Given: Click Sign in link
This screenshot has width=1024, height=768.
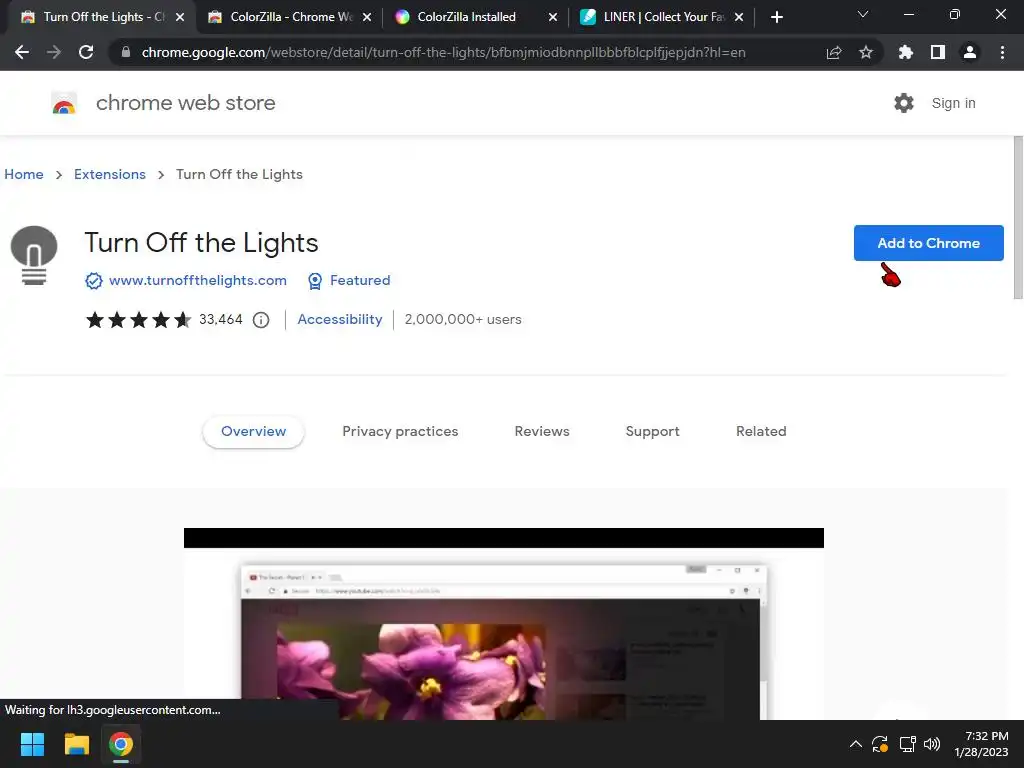Looking at the screenshot, I should pos(953,103).
